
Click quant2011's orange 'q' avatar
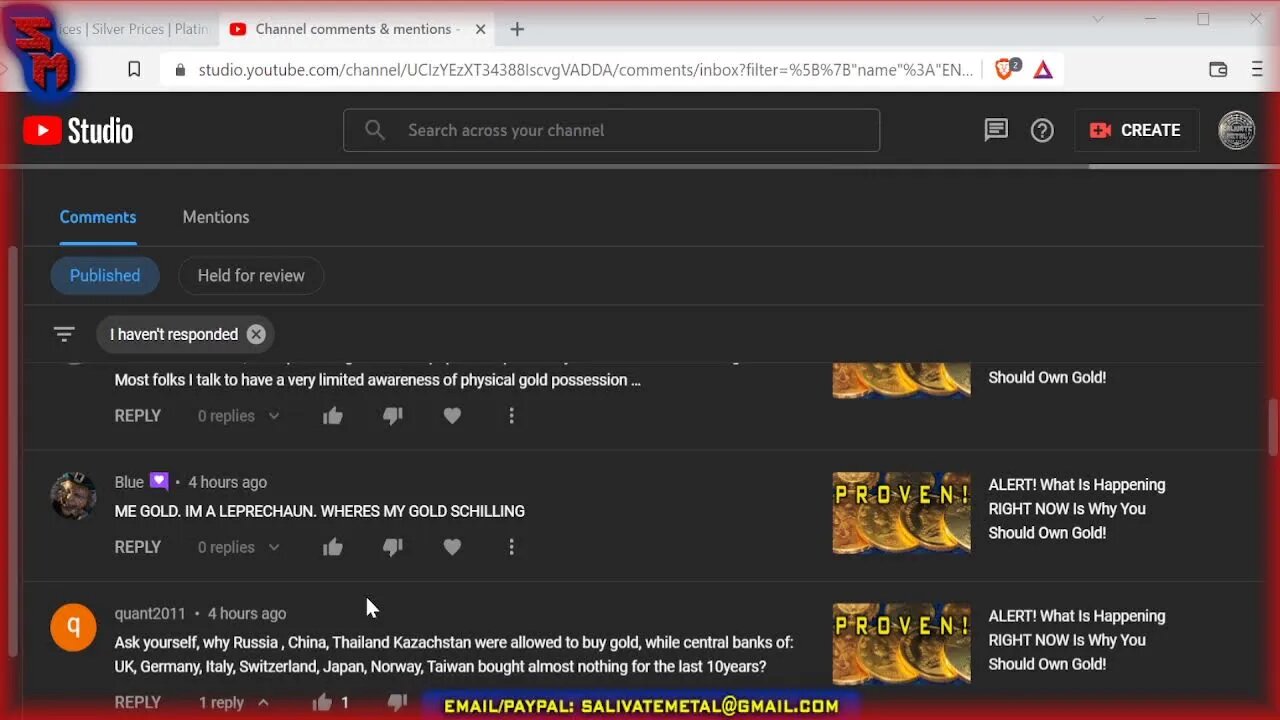pos(74,627)
